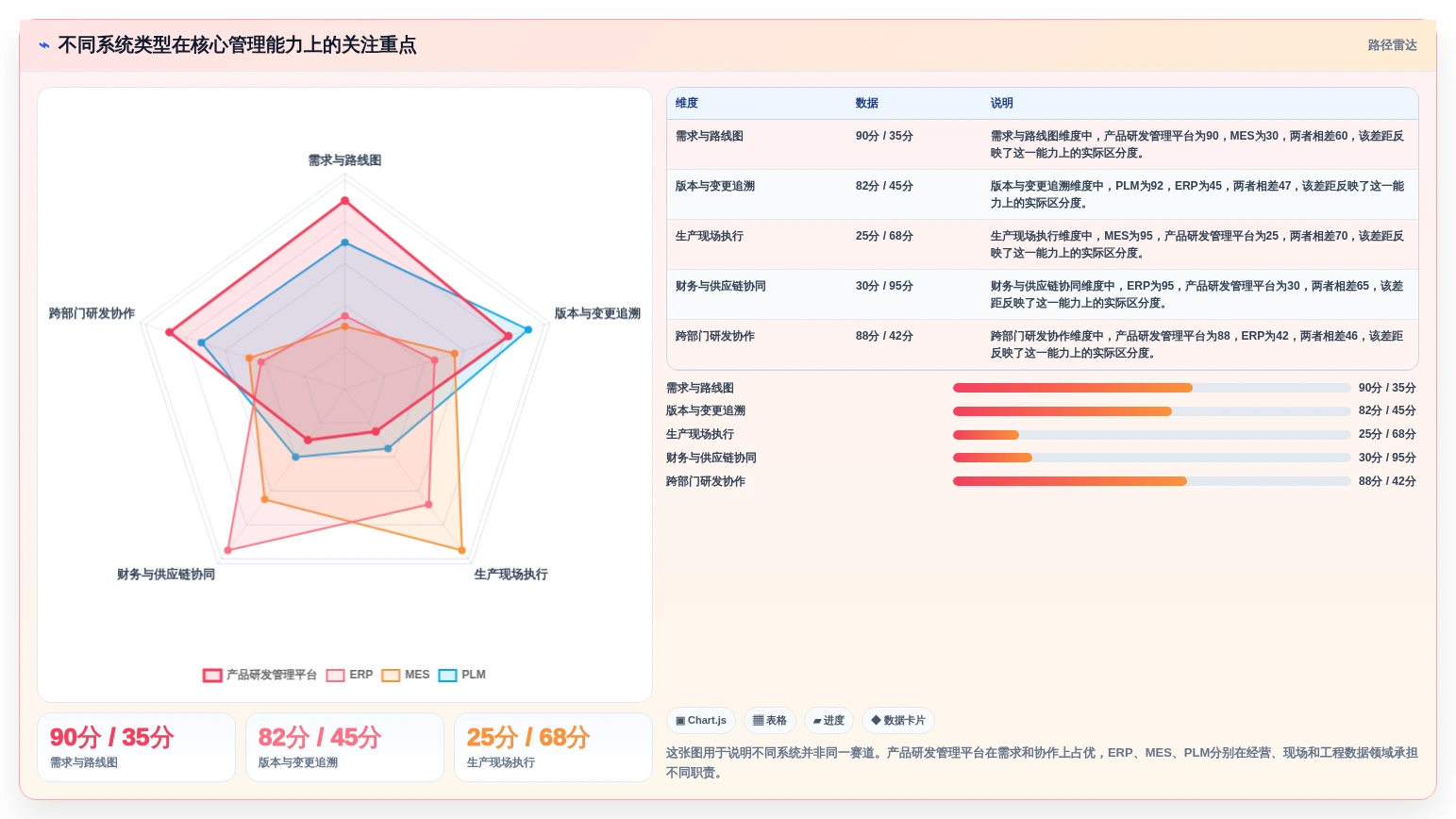Screen dimensions: 1456x819
Task: Select the 跨部门研发协作 progress bar
Action: click(1151, 481)
